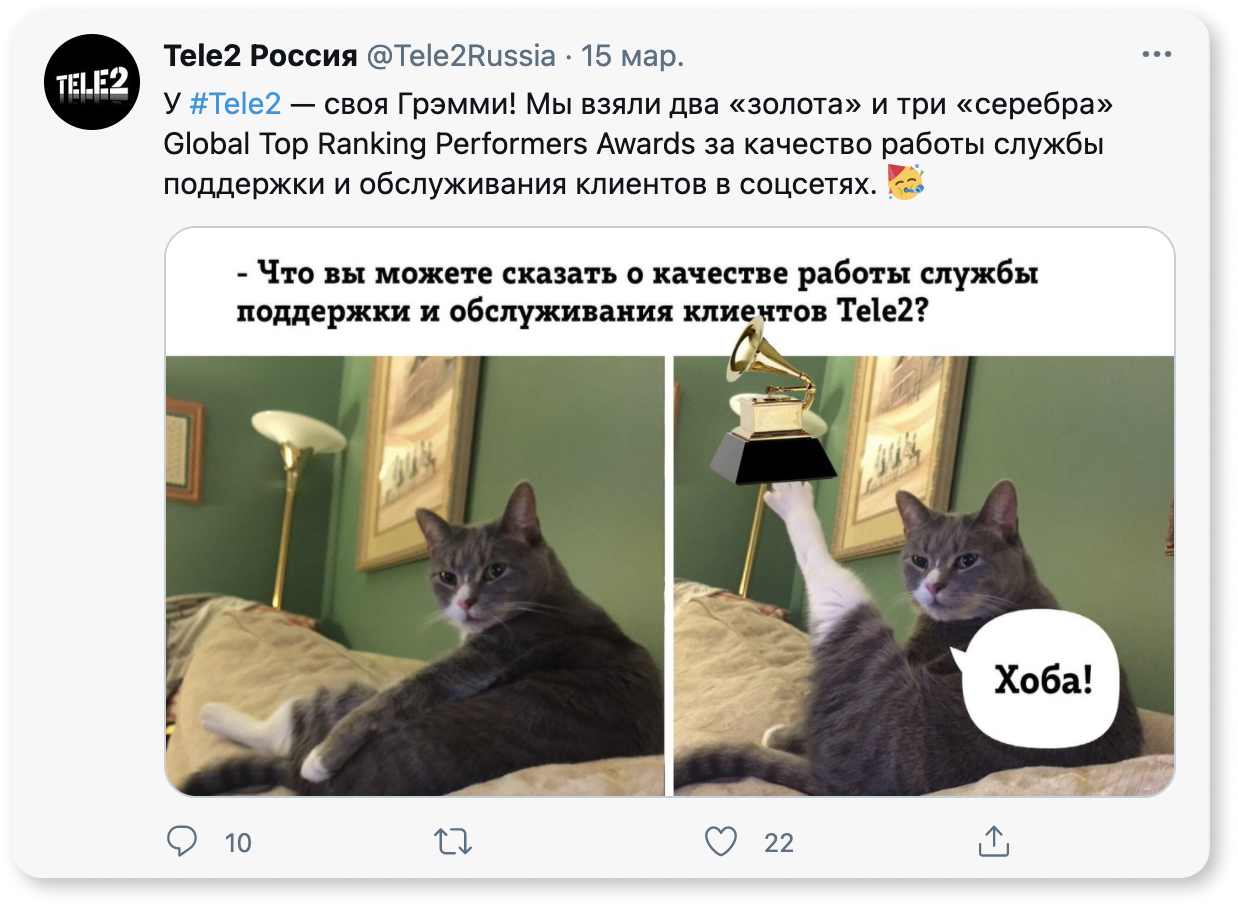Click the @Tele2Russia handle
This screenshot has height=906, width=1238.
click(x=461, y=57)
